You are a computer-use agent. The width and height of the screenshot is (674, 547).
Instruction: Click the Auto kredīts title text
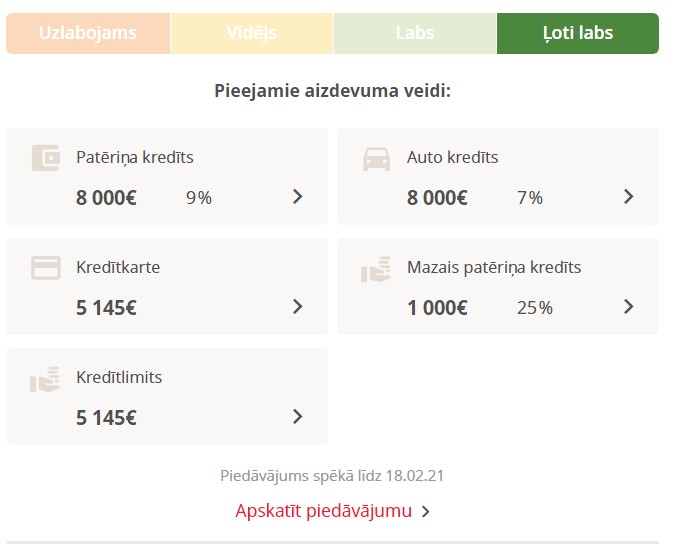pos(452,157)
